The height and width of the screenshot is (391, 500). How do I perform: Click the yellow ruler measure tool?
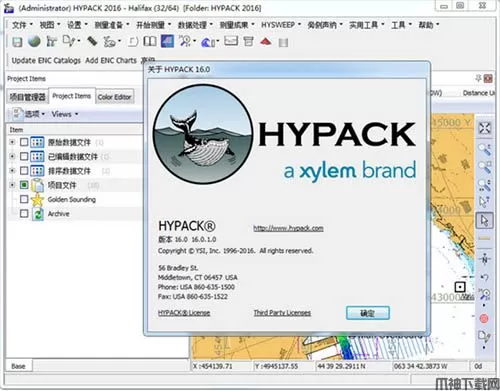(484, 238)
